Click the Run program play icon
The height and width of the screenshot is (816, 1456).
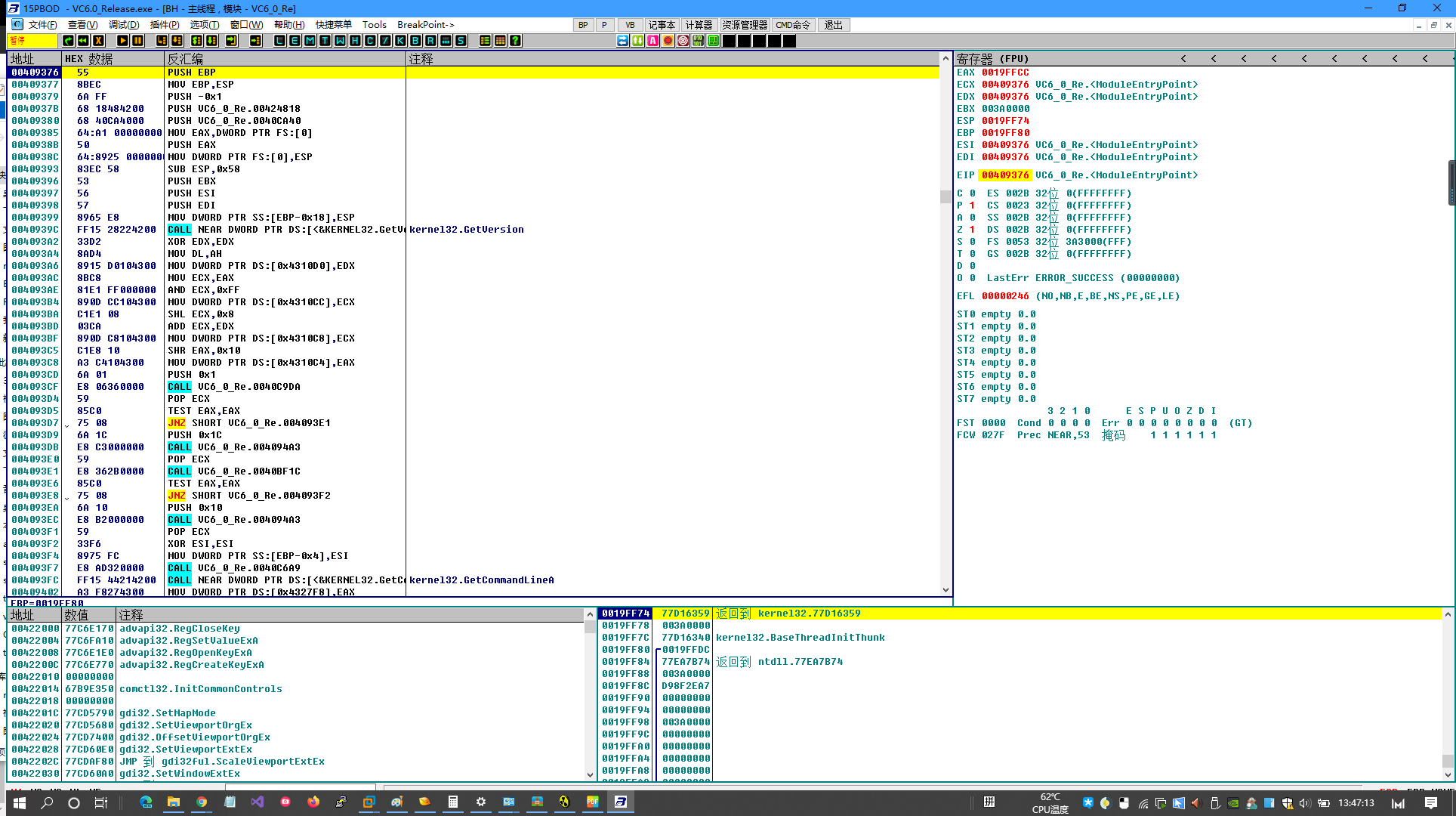(x=122, y=41)
